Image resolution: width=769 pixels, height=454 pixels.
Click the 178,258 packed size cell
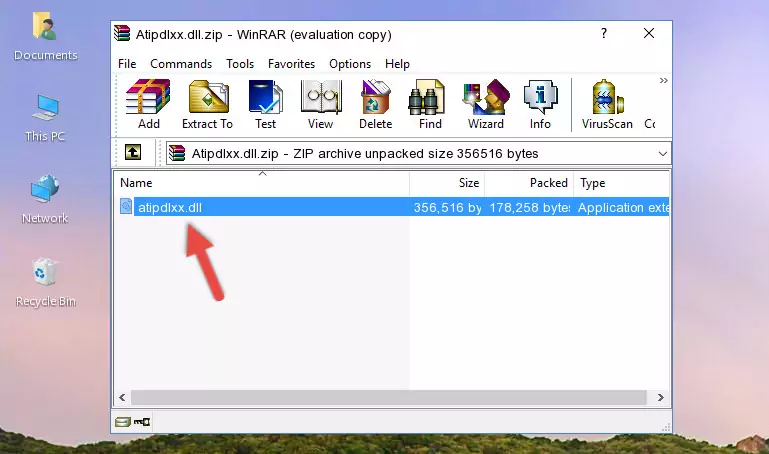(530, 207)
